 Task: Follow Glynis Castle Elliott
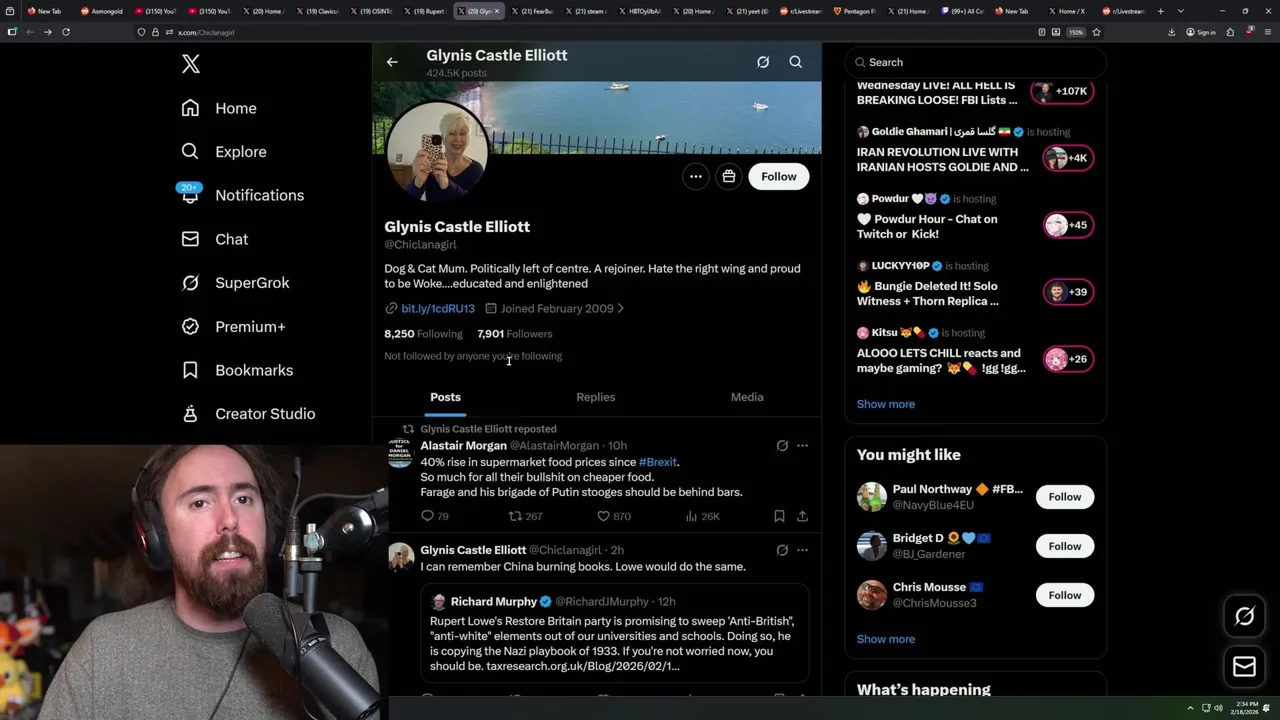coord(778,177)
